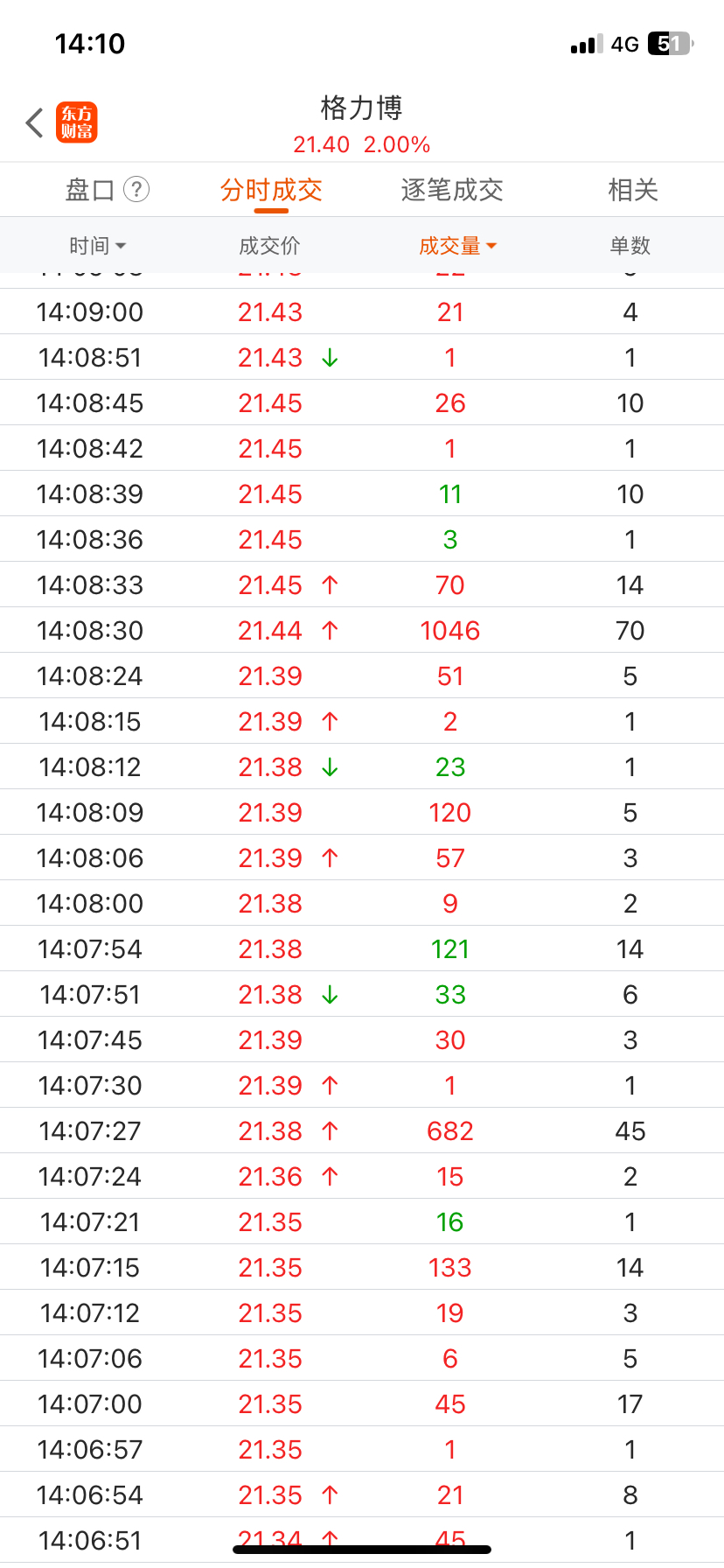Tap the green down arrow at 14:08:51
This screenshot has height=1568, width=724.
[x=330, y=358]
